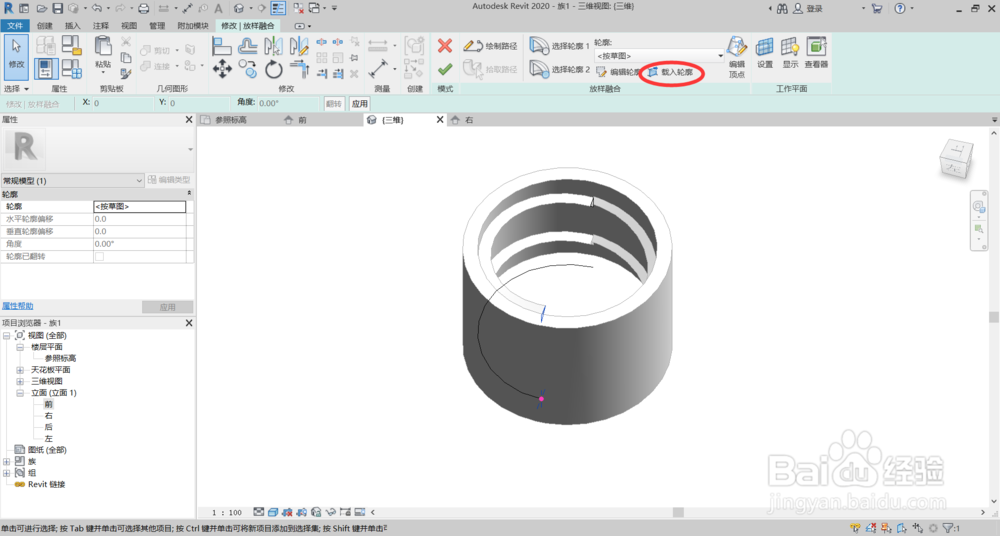Viewport: 1000px width, 536px height.
Task: Switch to the 创建 ribbon tab
Action: pos(45,26)
